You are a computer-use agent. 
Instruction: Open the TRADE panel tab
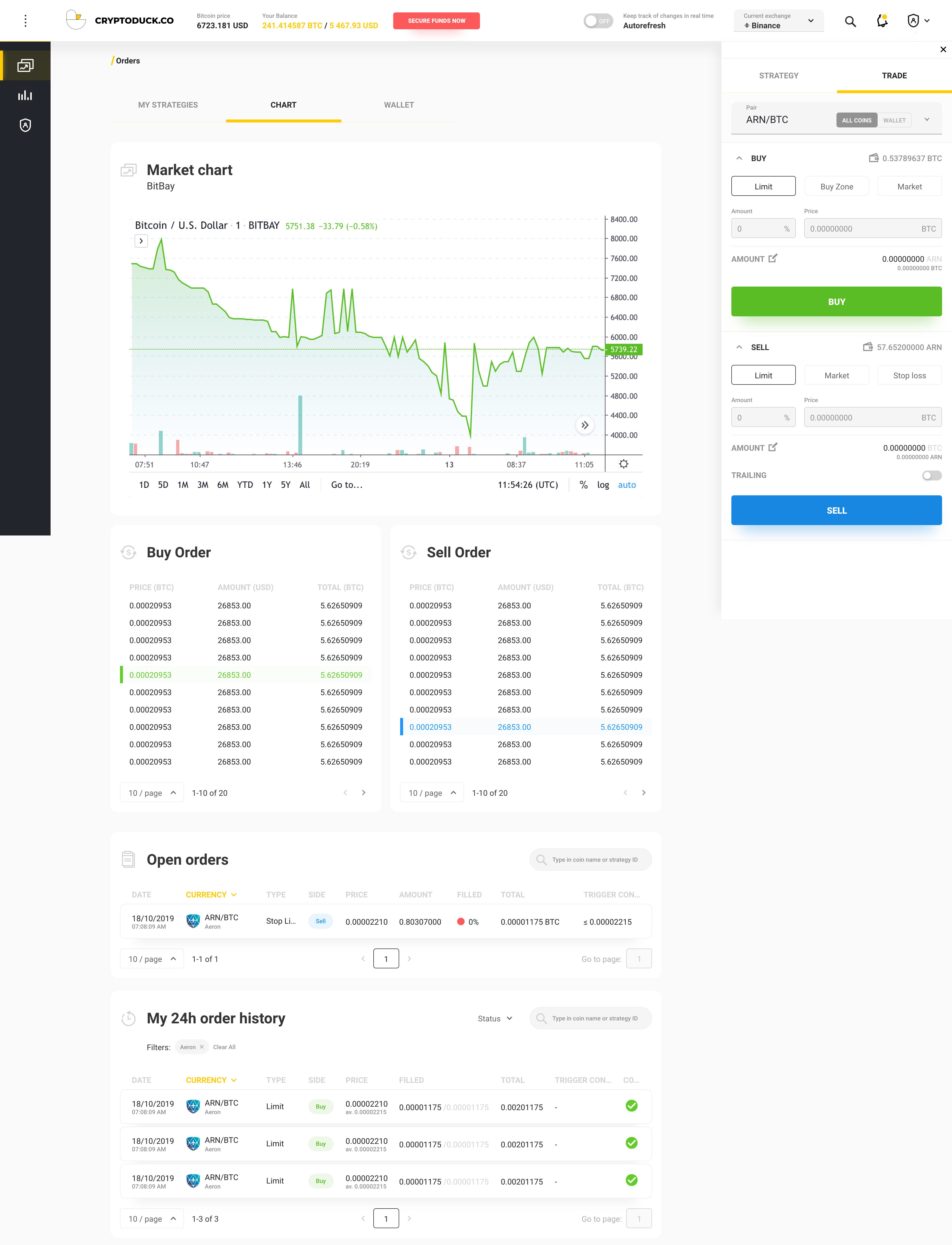(894, 75)
